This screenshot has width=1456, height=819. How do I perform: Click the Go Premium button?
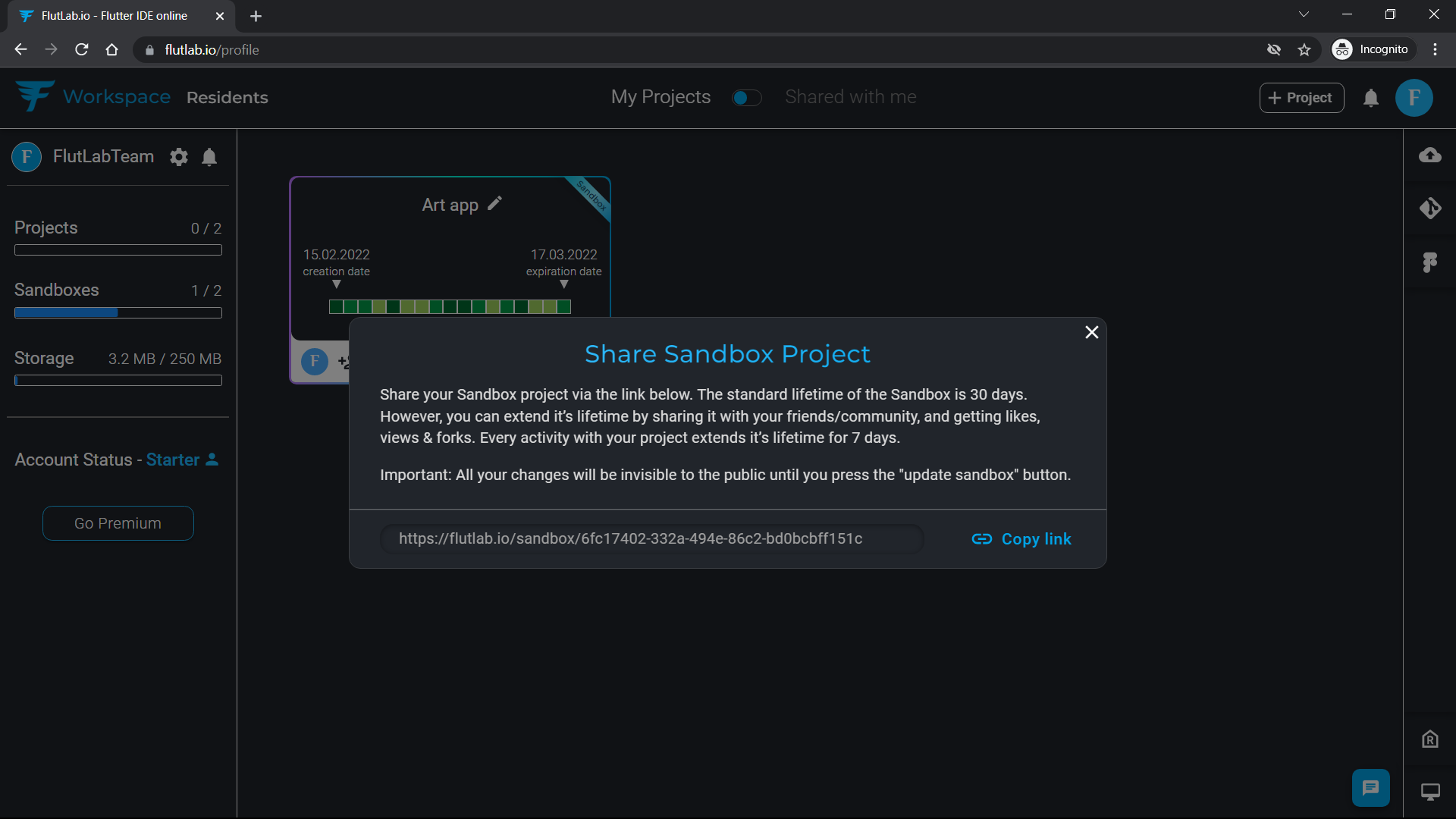click(118, 523)
